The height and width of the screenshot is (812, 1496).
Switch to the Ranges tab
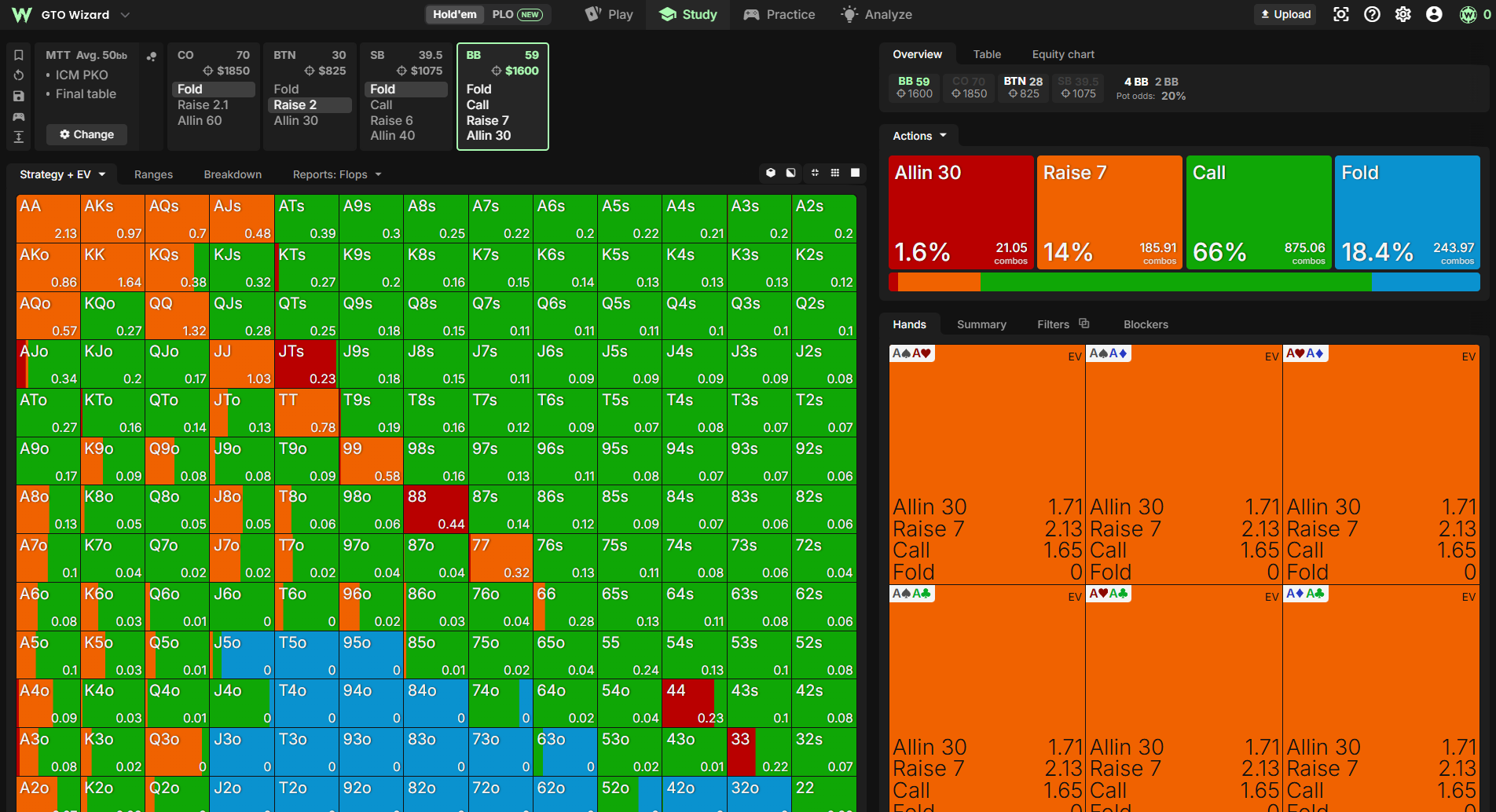(x=153, y=174)
